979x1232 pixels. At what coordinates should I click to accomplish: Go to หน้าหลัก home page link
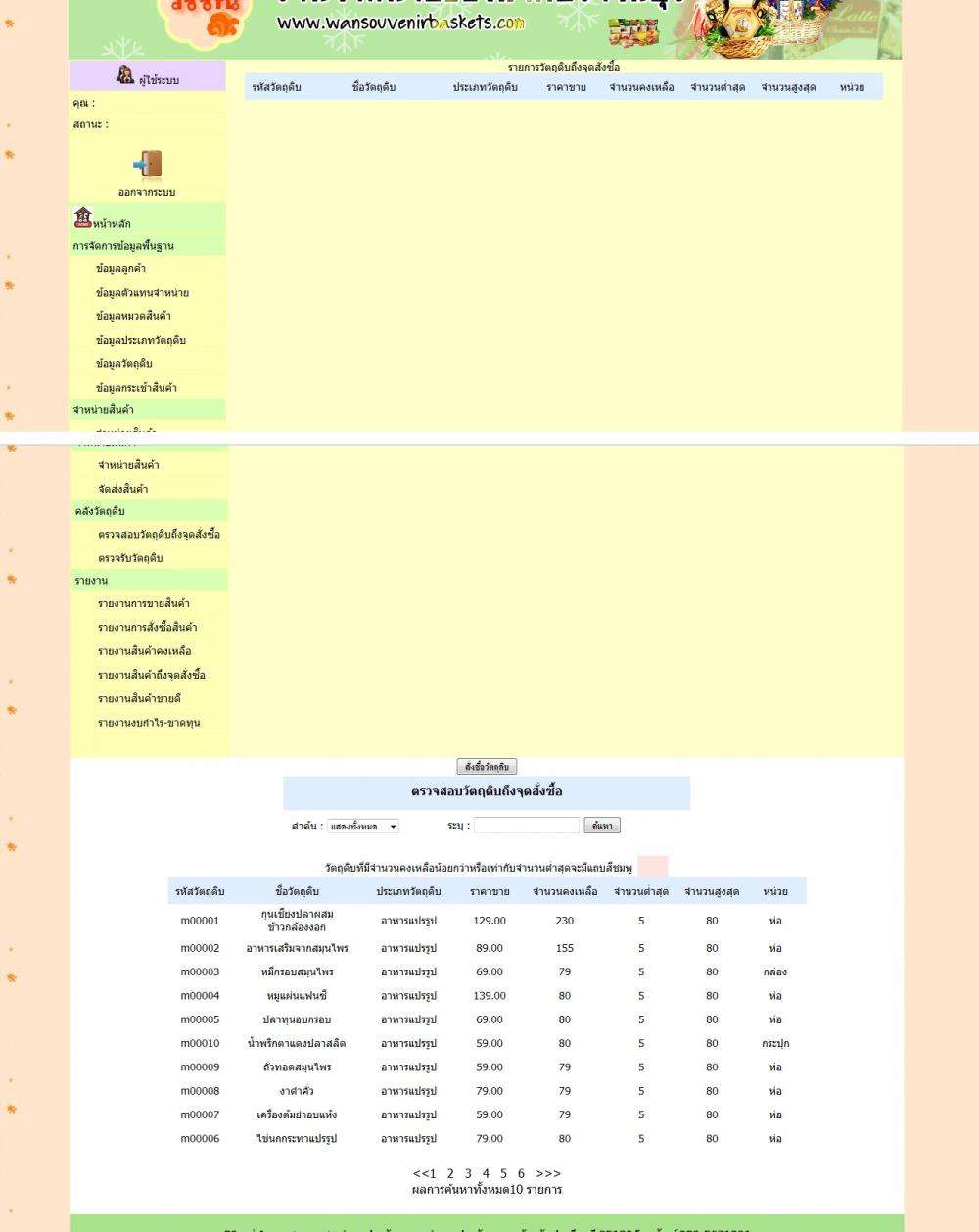[x=112, y=223]
